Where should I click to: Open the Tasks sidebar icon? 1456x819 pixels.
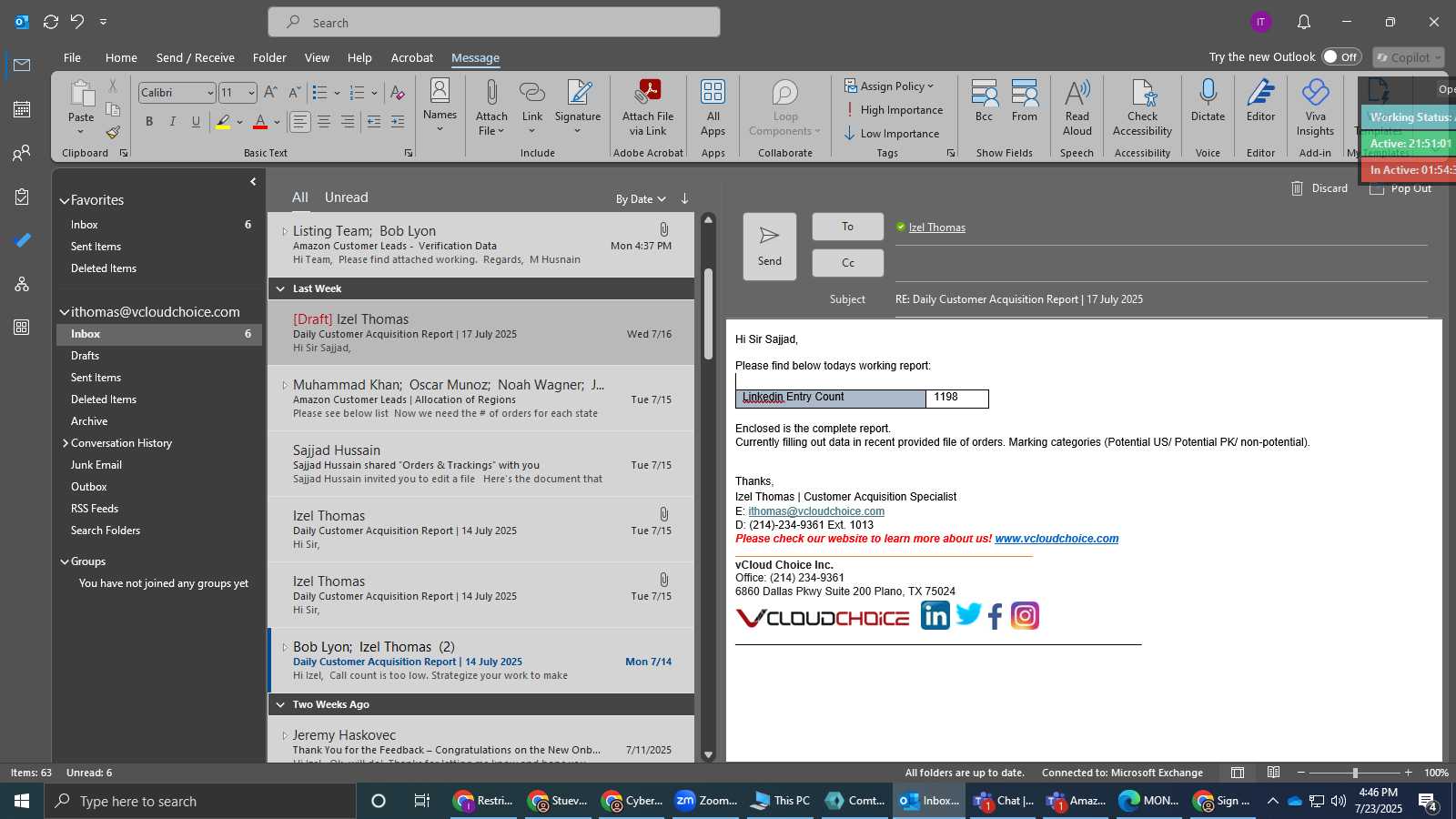tap(22, 197)
